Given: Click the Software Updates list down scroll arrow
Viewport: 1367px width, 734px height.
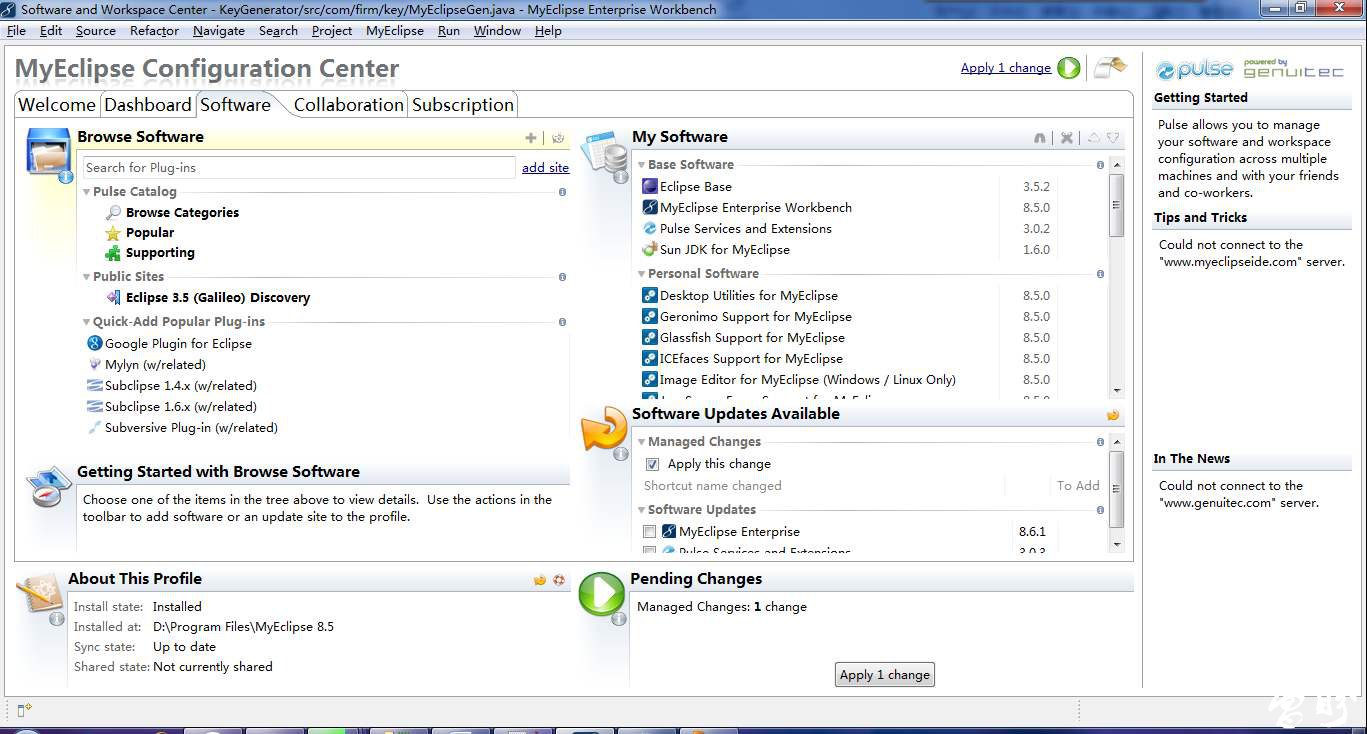Looking at the screenshot, I should [x=1116, y=545].
